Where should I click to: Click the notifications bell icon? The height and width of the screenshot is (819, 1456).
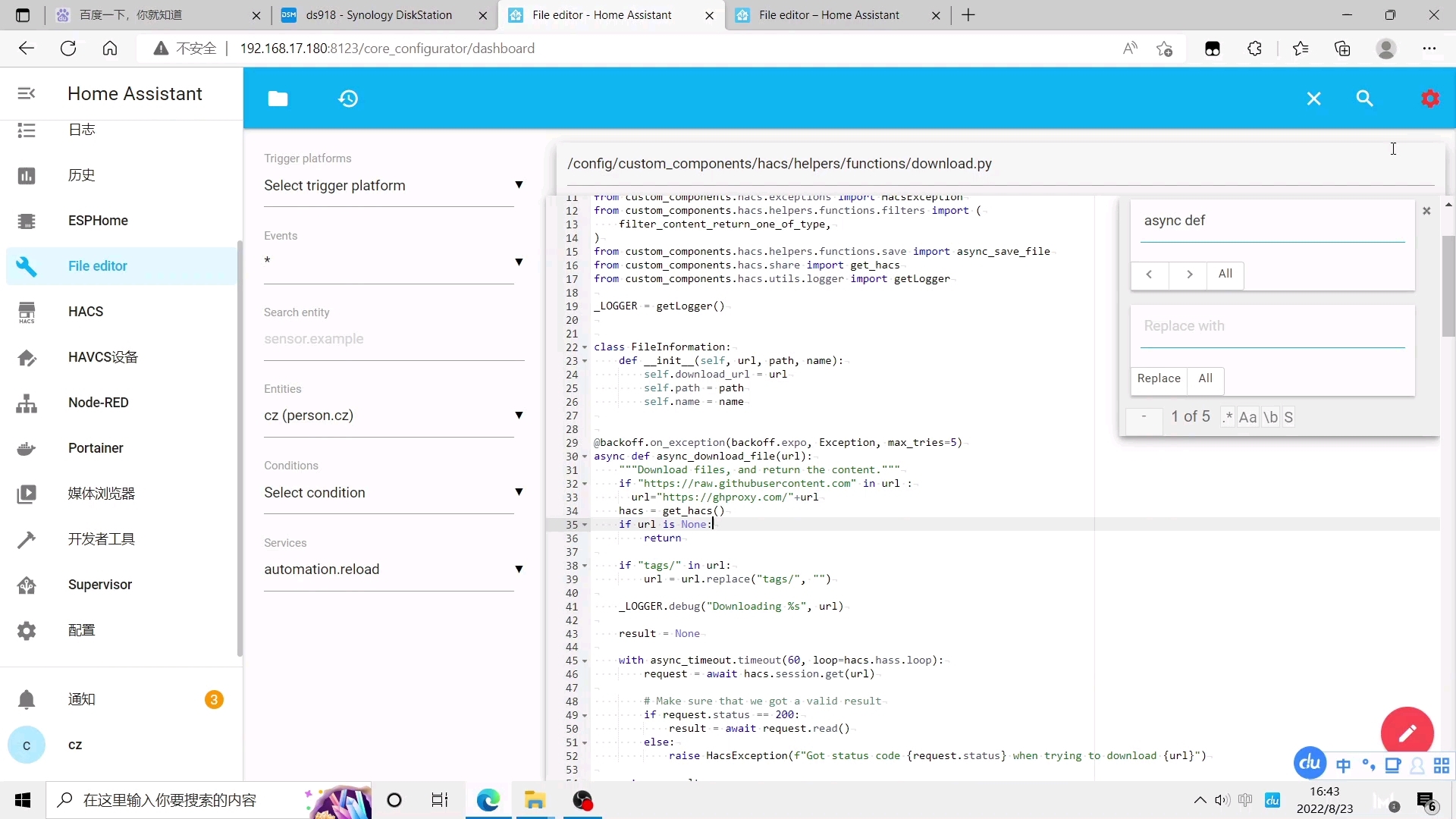pyautogui.click(x=27, y=698)
